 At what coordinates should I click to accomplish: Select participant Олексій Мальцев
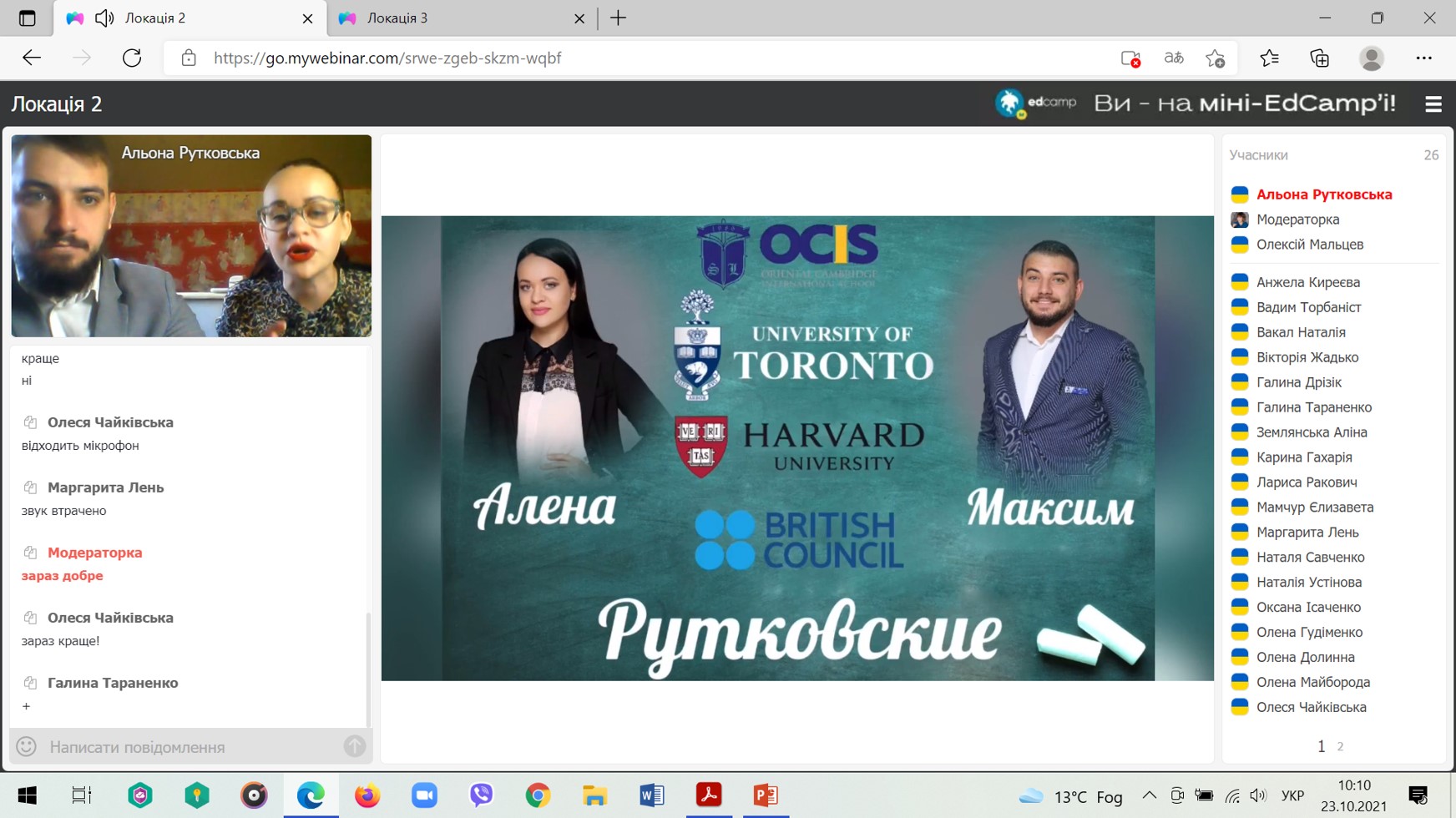[x=1310, y=245]
